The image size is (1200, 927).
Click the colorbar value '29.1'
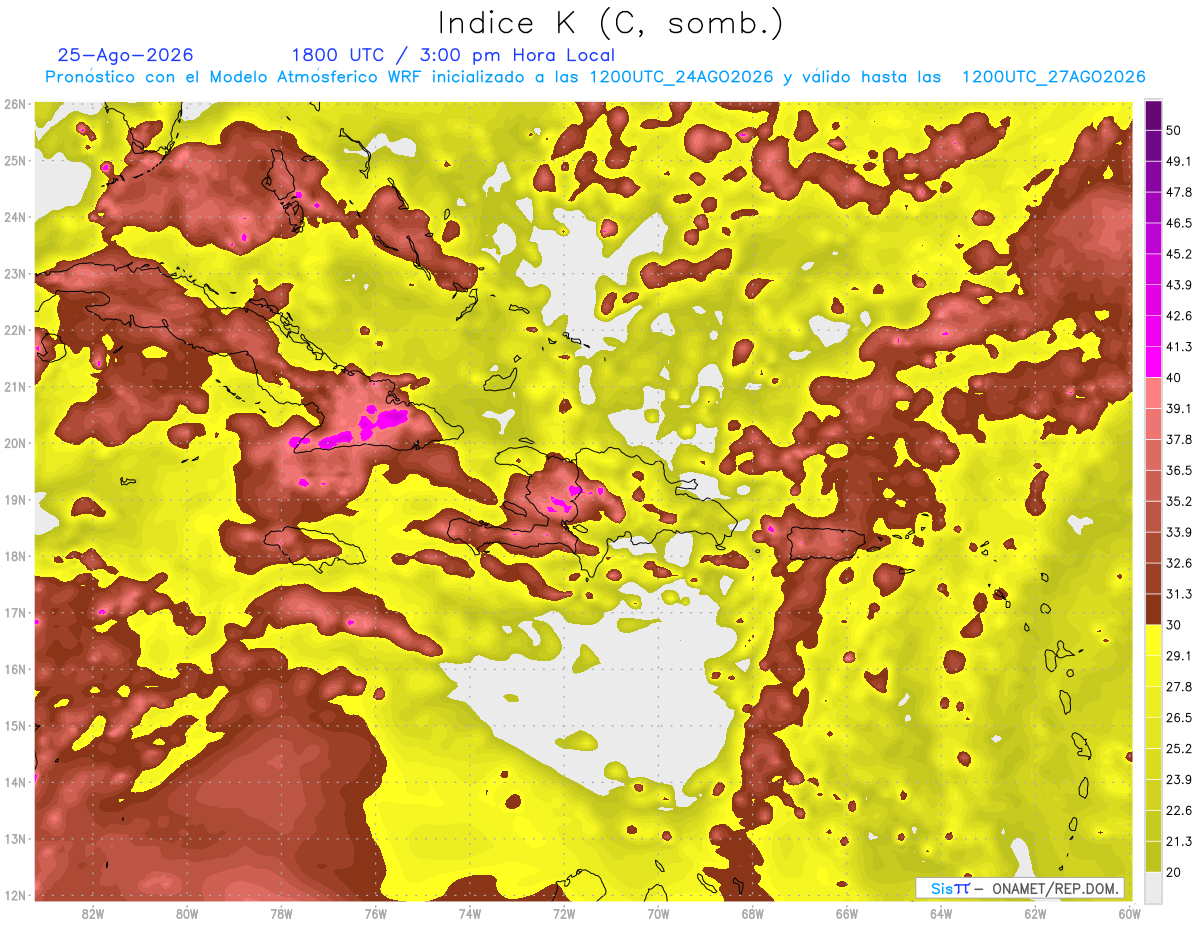pyautogui.click(x=1180, y=656)
